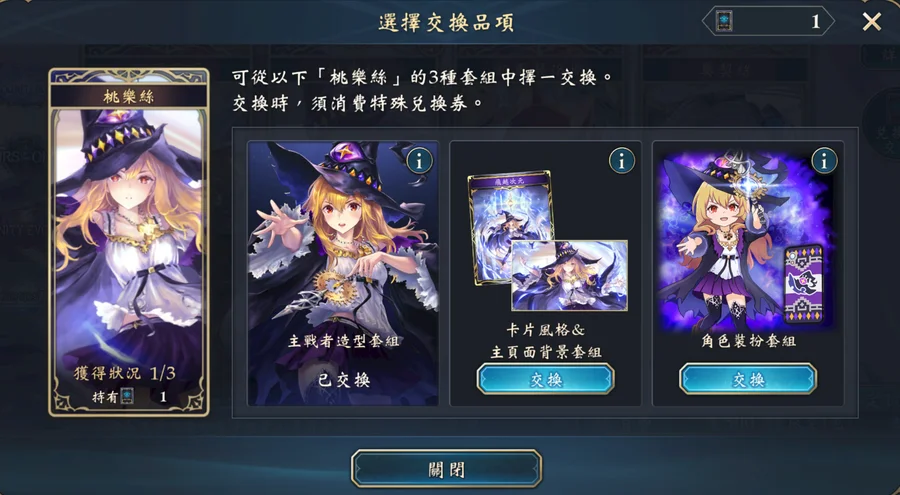Click 交換 under 角色裝扮套組
900x495 pixels.
pos(748,379)
